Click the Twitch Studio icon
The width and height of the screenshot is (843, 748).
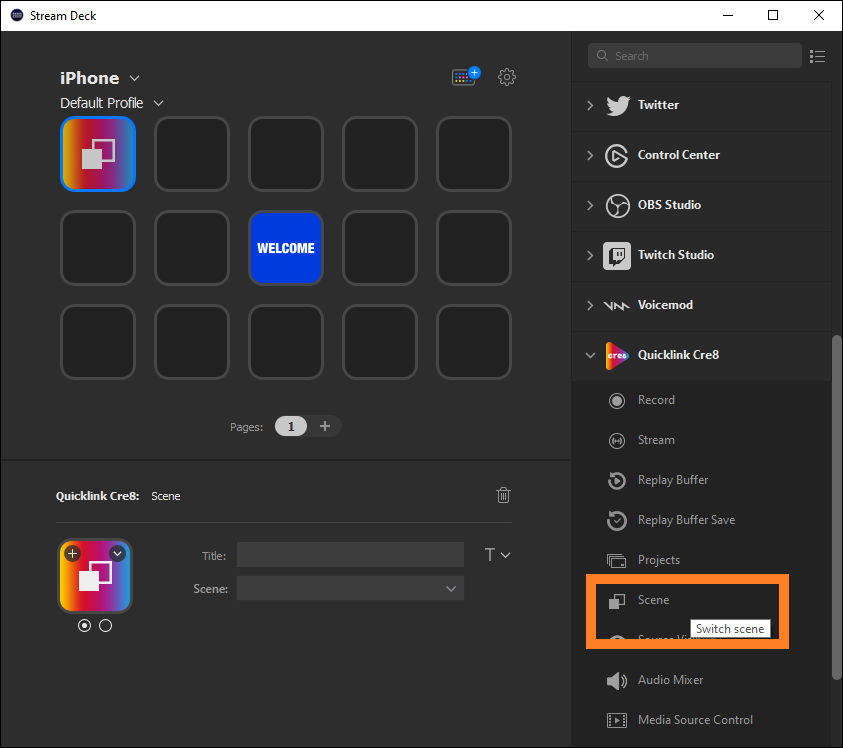617,255
